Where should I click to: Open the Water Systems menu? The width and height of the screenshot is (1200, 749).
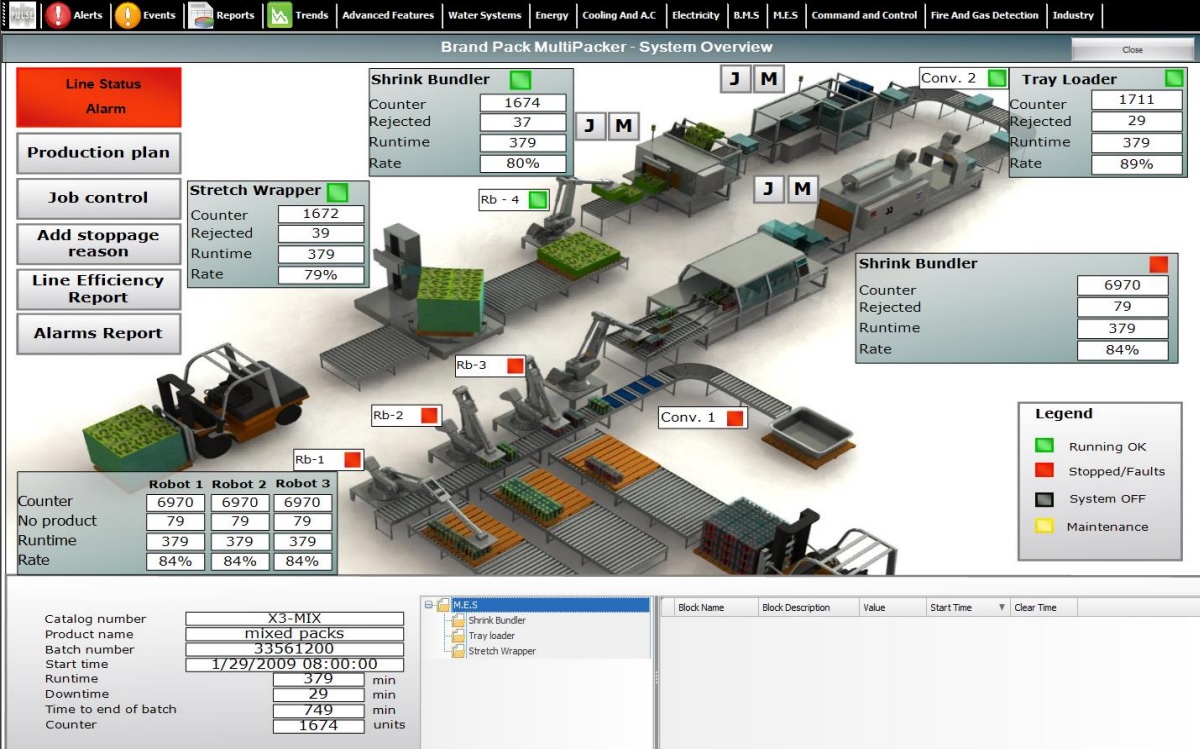click(484, 15)
